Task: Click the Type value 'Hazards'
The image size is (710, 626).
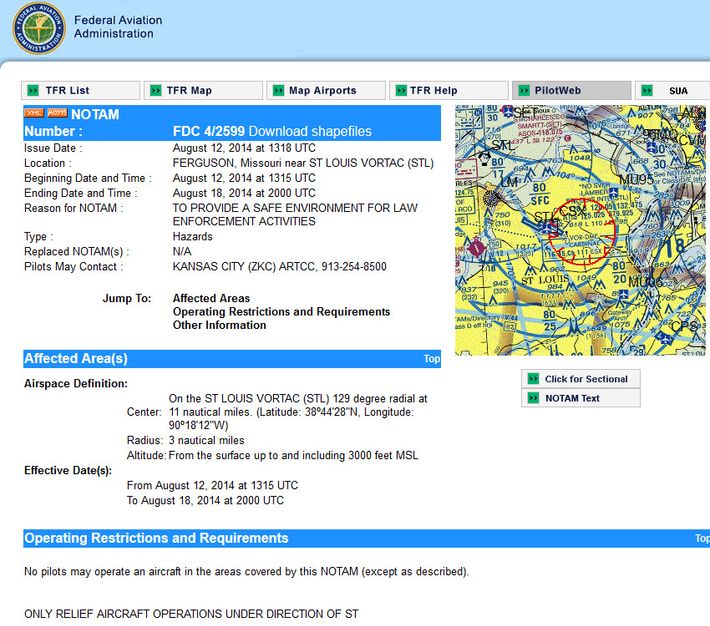Action: pos(192,236)
